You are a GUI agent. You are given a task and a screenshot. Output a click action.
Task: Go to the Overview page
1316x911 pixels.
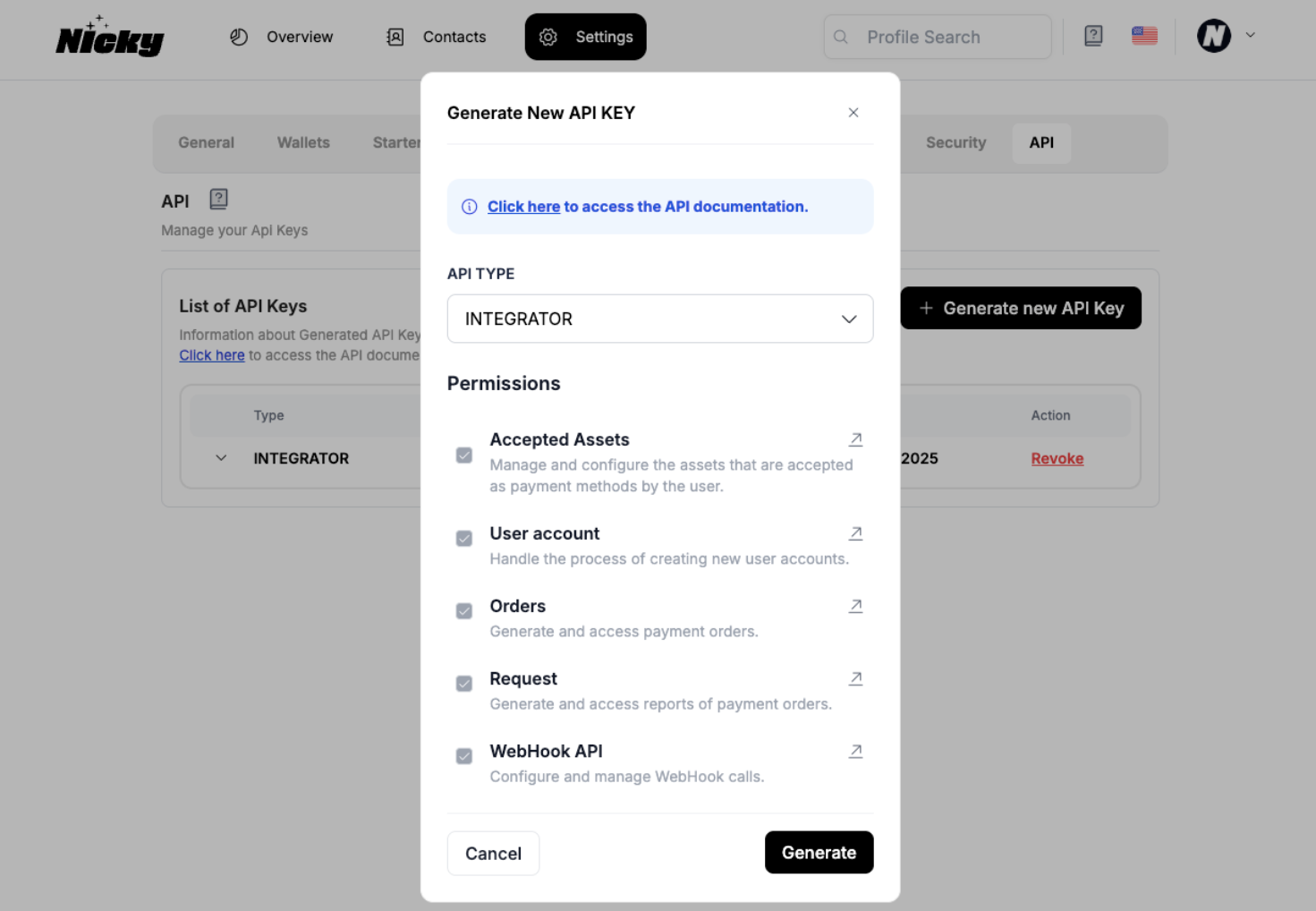[x=282, y=37]
